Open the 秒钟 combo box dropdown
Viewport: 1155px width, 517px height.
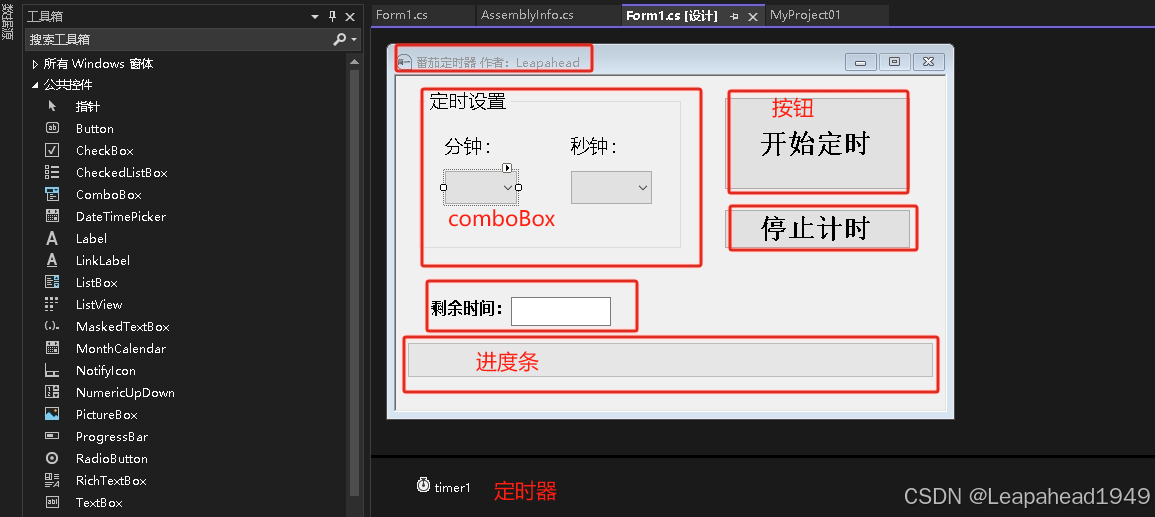642,188
